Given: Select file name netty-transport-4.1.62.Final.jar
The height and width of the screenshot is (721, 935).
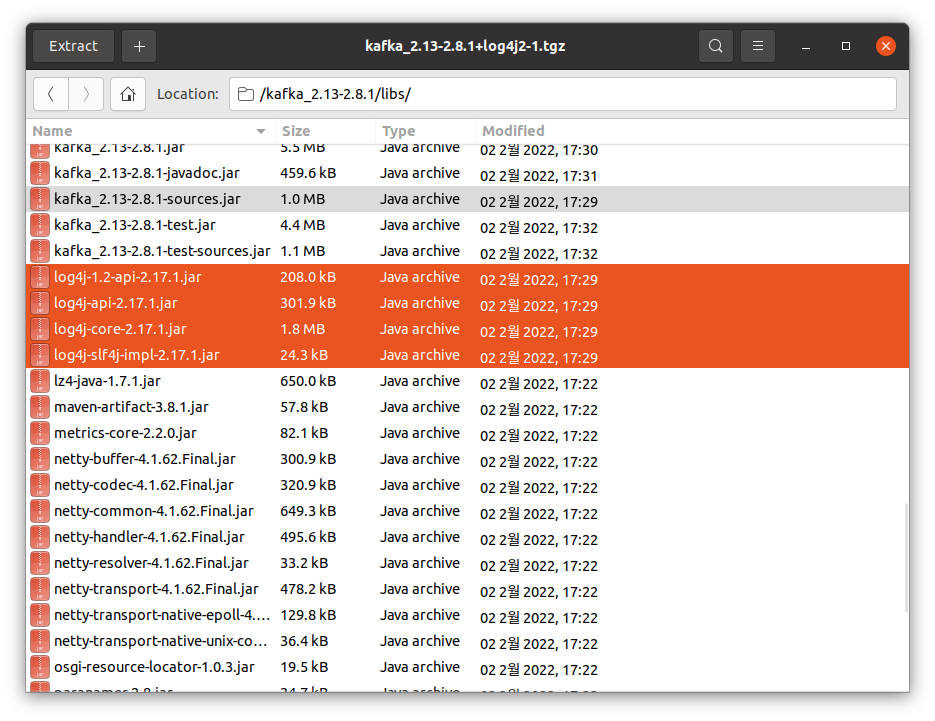Looking at the screenshot, I should 156,589.
